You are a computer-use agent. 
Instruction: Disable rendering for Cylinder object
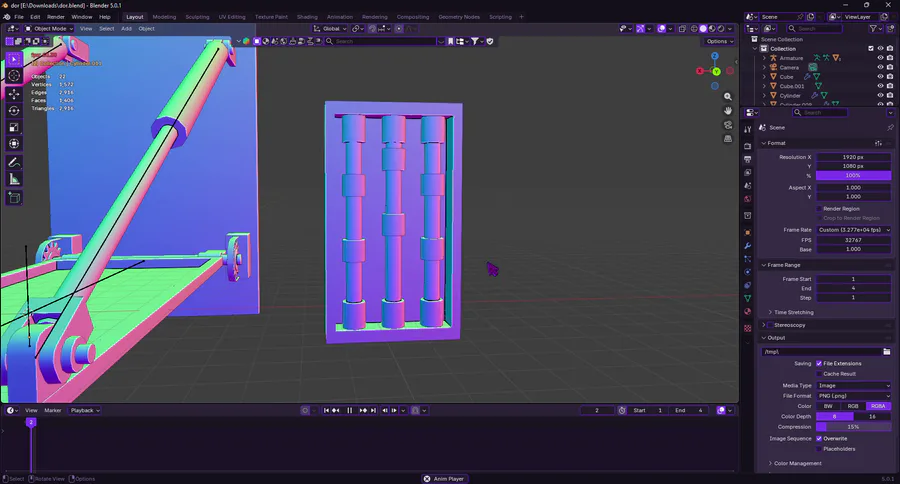tap(890, 95)
